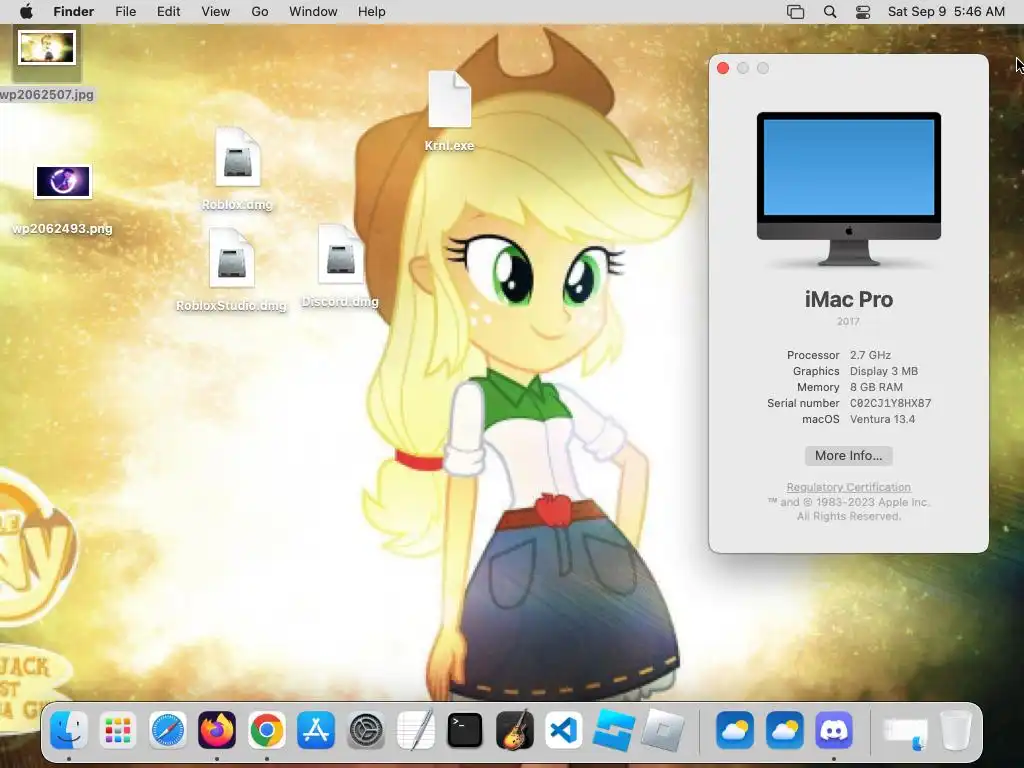Open the Regulatory Certification link
1024x768 pixels.
tap(848, 487)
